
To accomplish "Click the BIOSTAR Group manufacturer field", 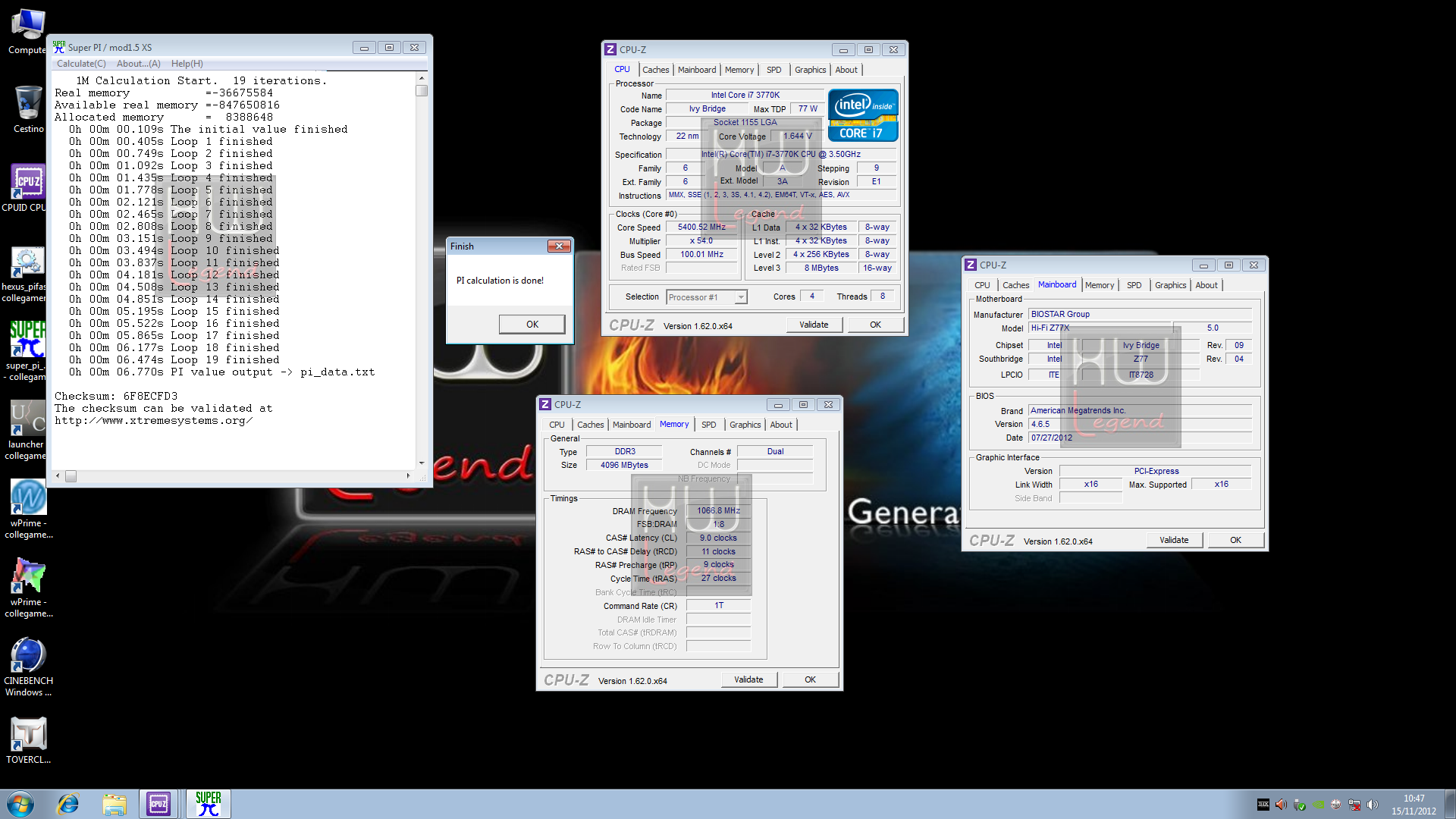I will coord(1140,314).
